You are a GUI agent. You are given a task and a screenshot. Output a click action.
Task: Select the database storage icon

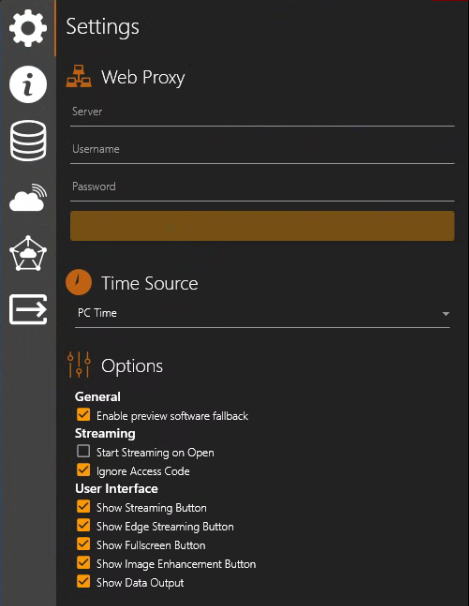tap(28, 141)
